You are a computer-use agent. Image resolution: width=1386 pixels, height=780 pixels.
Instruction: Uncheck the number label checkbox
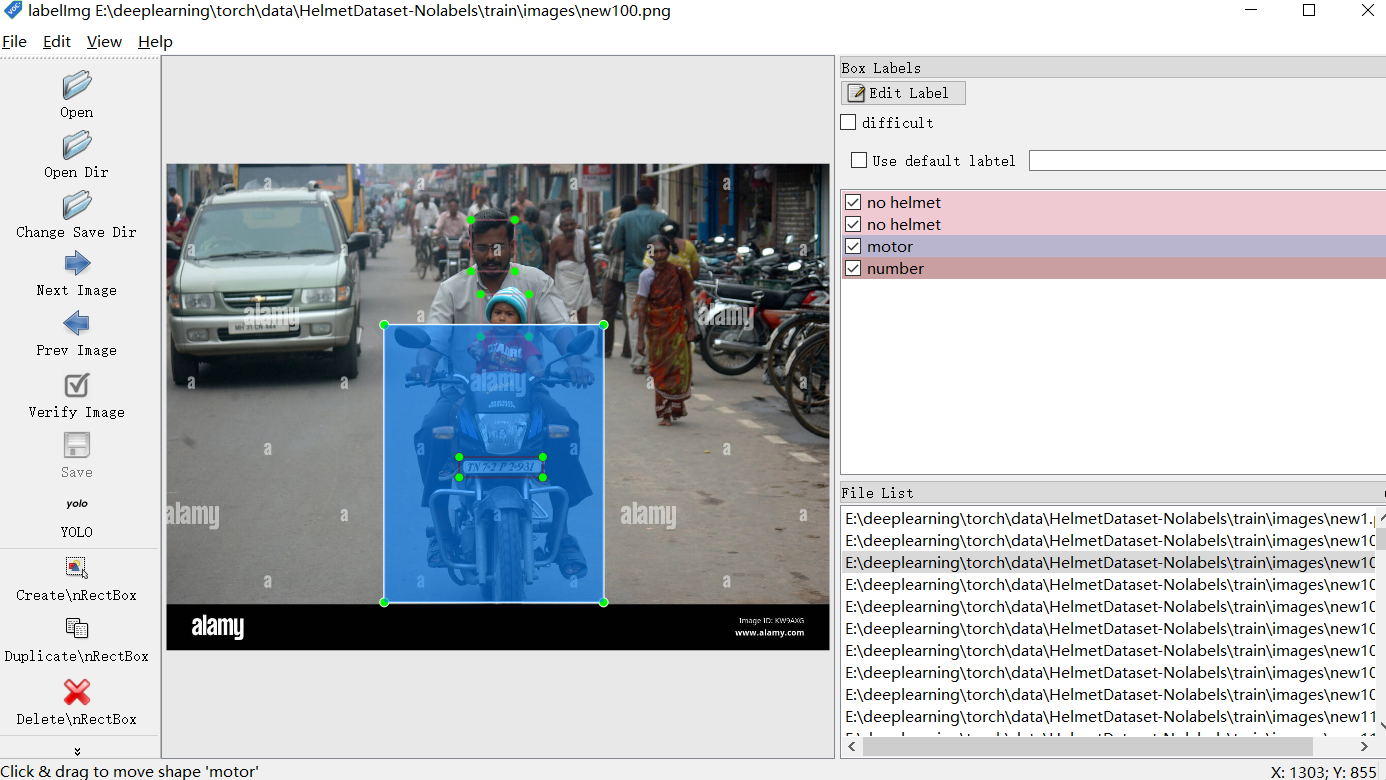[853, 268]
